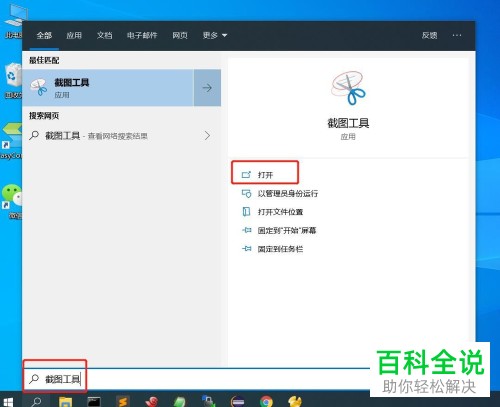Open the green leaf taskbar app
The image size is (500, 407).
point(180,402)
